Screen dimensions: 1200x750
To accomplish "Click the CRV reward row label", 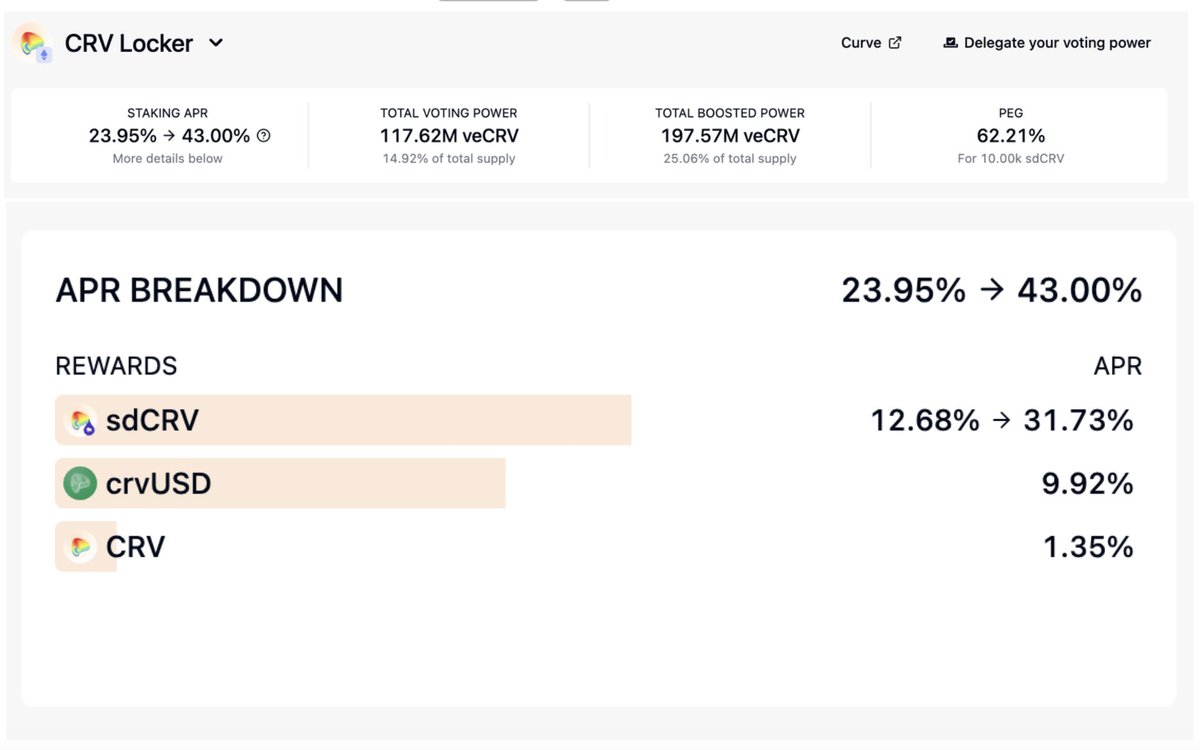I will click(135, 547).
